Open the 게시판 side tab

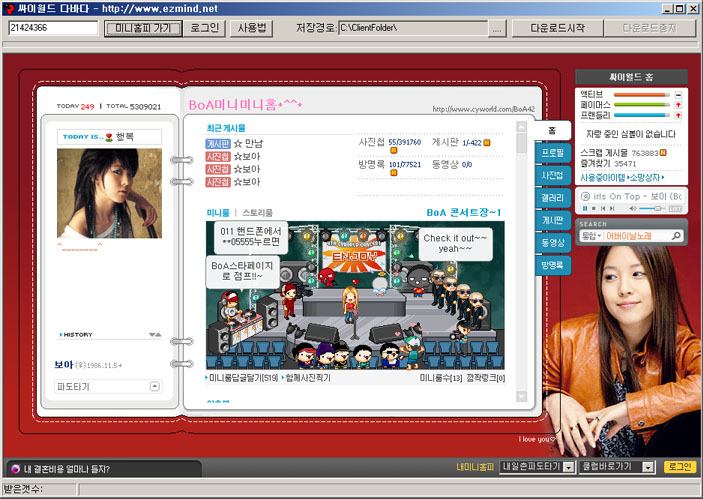(552, 220)
